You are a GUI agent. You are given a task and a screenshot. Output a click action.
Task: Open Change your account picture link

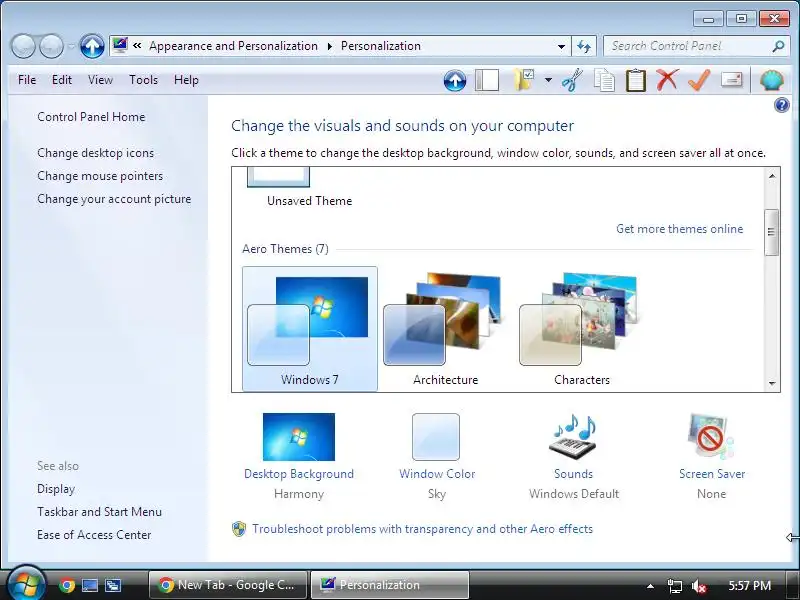[x=114, y=199]
